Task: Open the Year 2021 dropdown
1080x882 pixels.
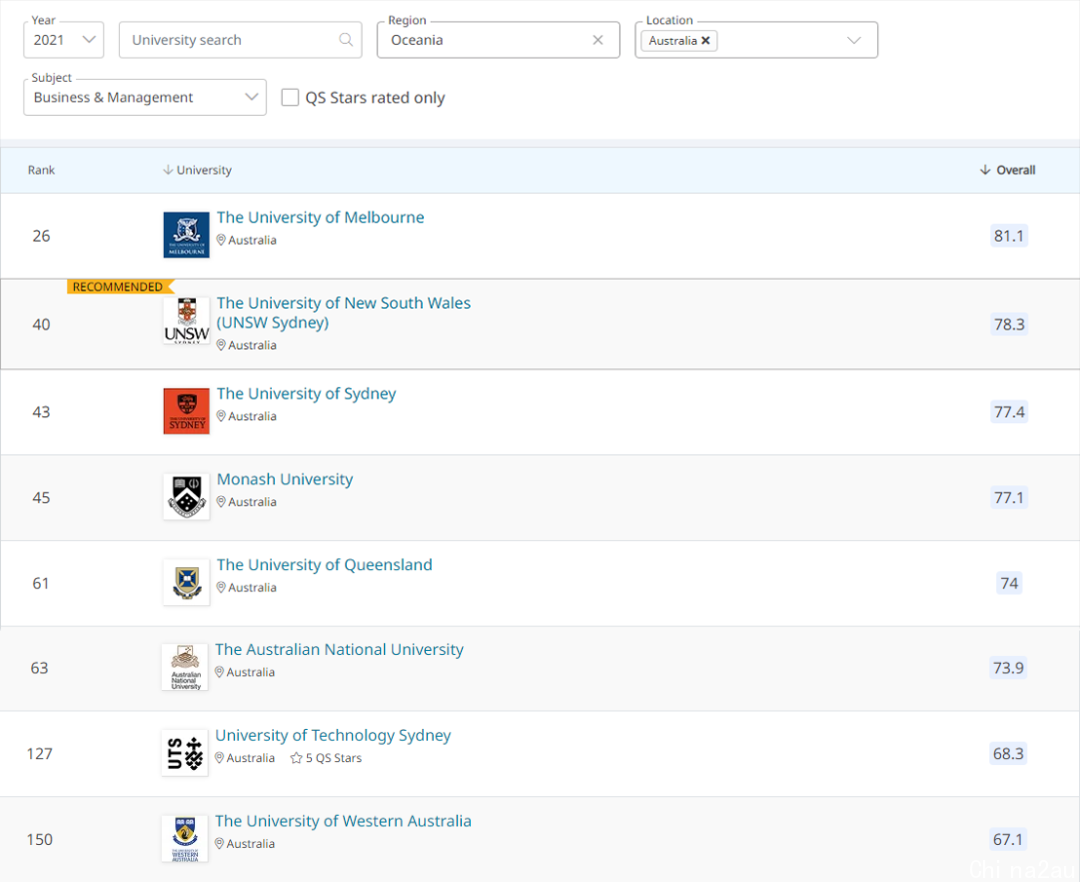Action: 63,40
